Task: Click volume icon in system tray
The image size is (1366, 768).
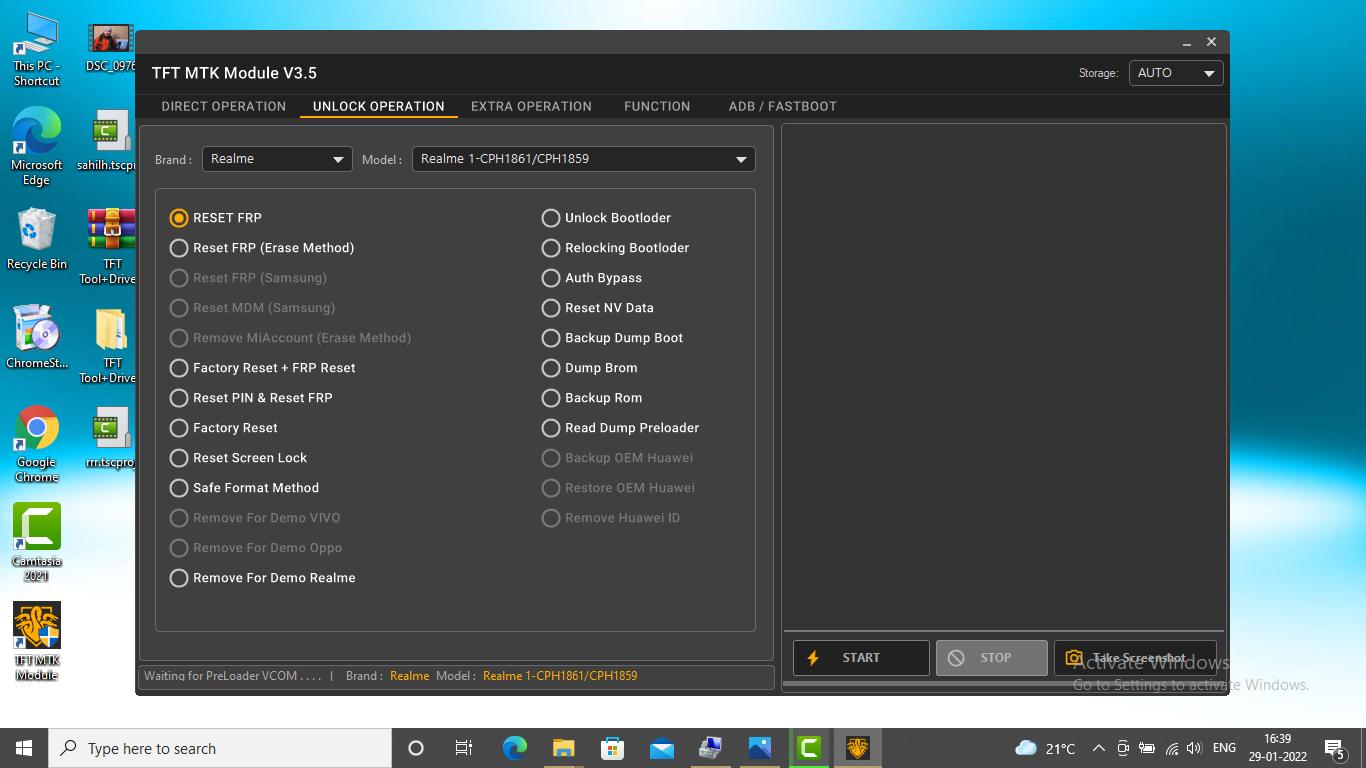Action: pos(1193,748)
